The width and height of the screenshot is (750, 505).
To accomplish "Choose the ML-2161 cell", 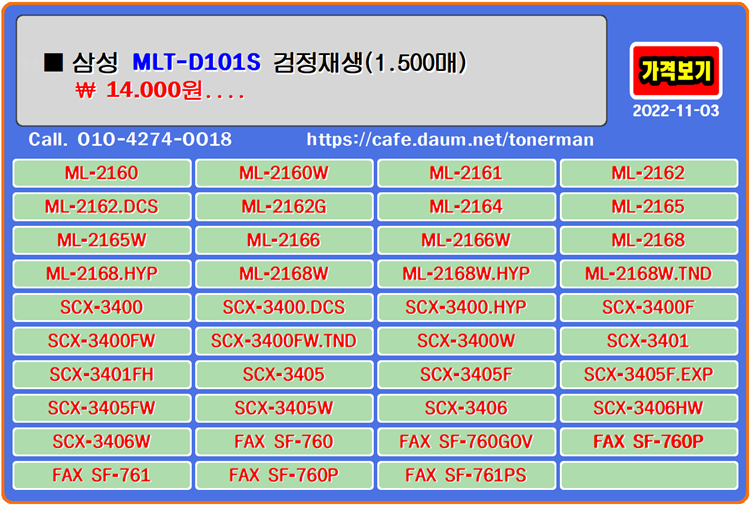I will click(466, 173).
